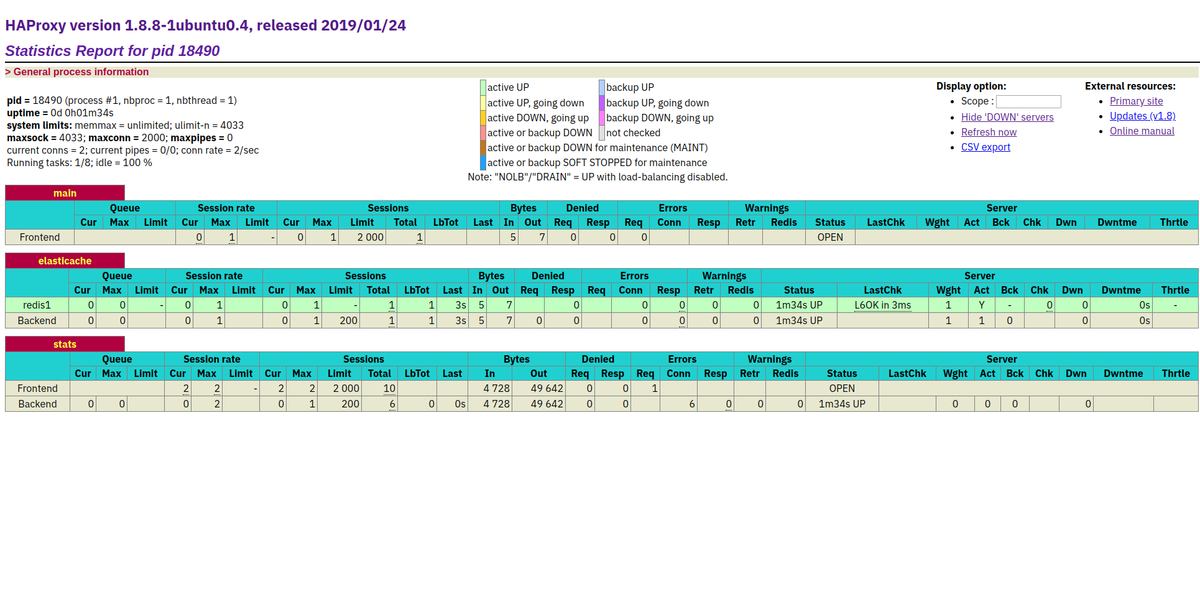The height and width of the screenshot is (609, 1200).
Task: Click the underlined Sessions Total for main Frontend
Action: (x=421, y=237)
